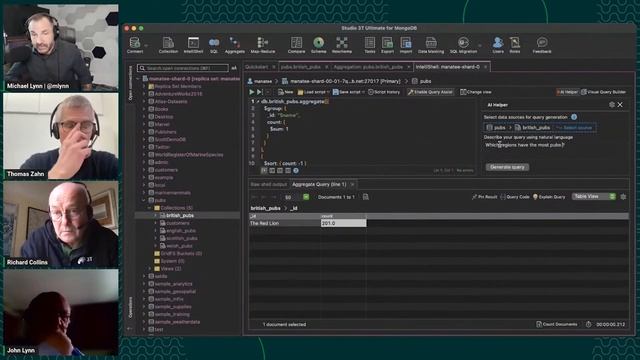
Task: Click the Change view button
Action: pos(476,92)
